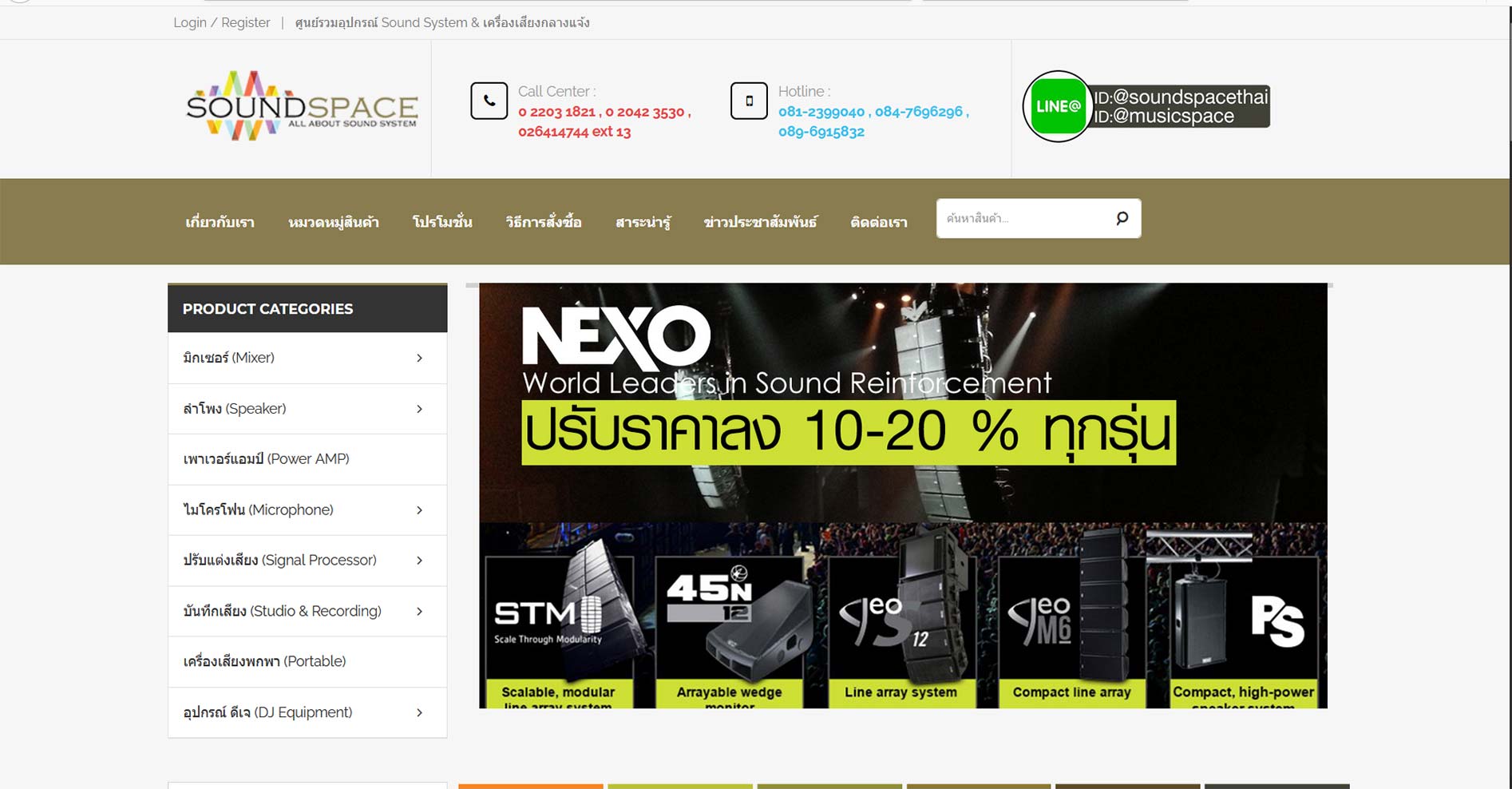Click the product search input field
This screenshot has width=1512, height=789.
point(1024,218)
